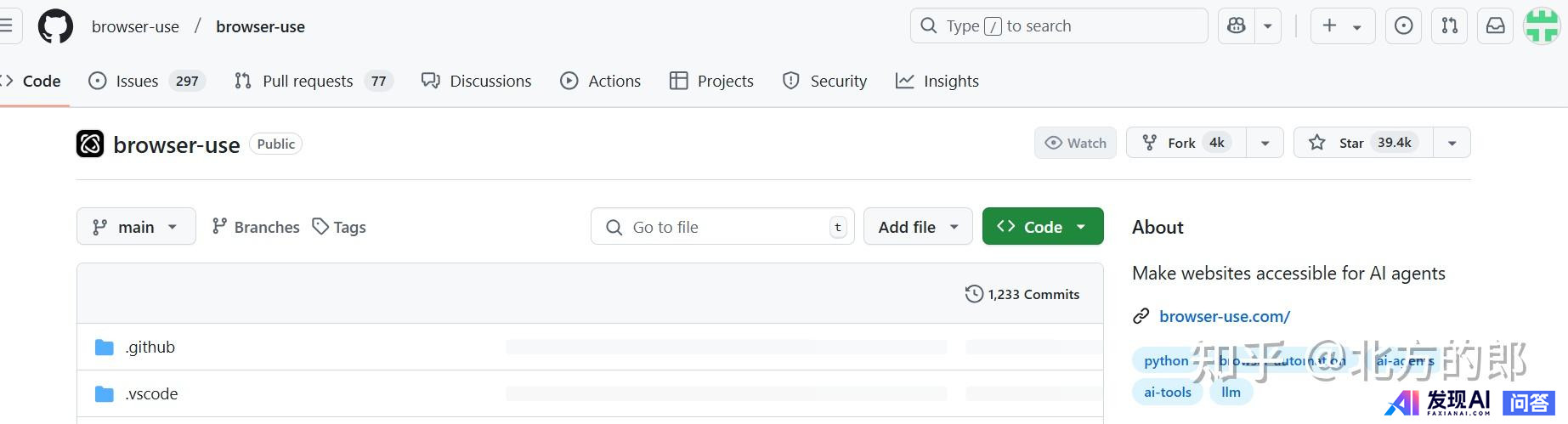Open the Issues circle icon in header
Viewport: 1568px width, 424px height.
coord(1404,26)
